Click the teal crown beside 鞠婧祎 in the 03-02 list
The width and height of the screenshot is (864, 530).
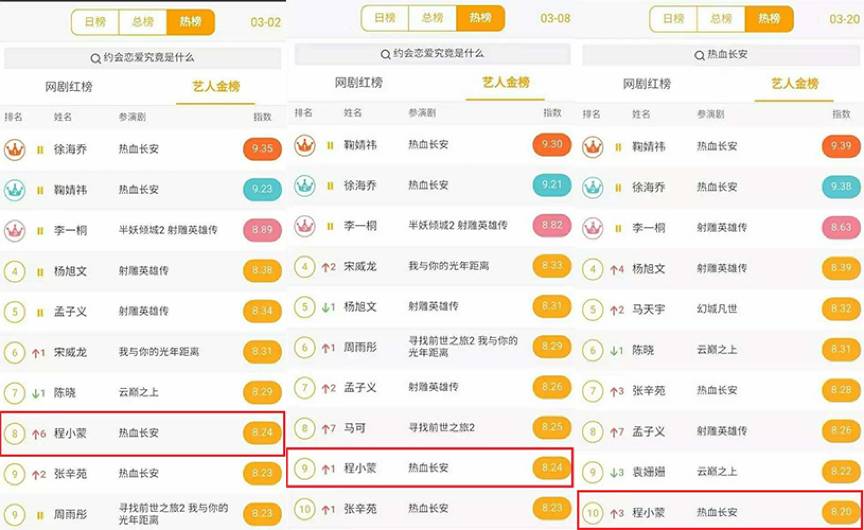point(15,189)
